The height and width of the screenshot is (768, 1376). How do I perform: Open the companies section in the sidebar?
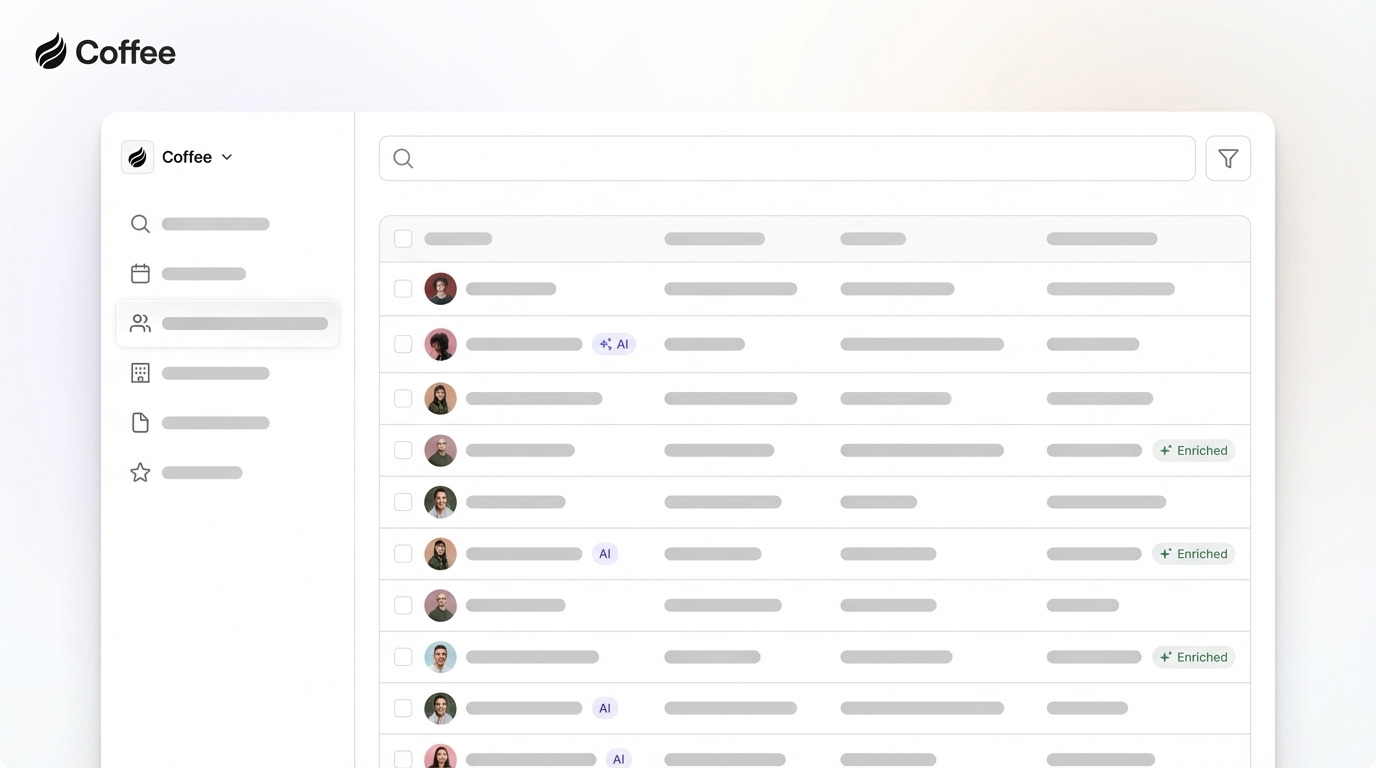pos(140,372)
